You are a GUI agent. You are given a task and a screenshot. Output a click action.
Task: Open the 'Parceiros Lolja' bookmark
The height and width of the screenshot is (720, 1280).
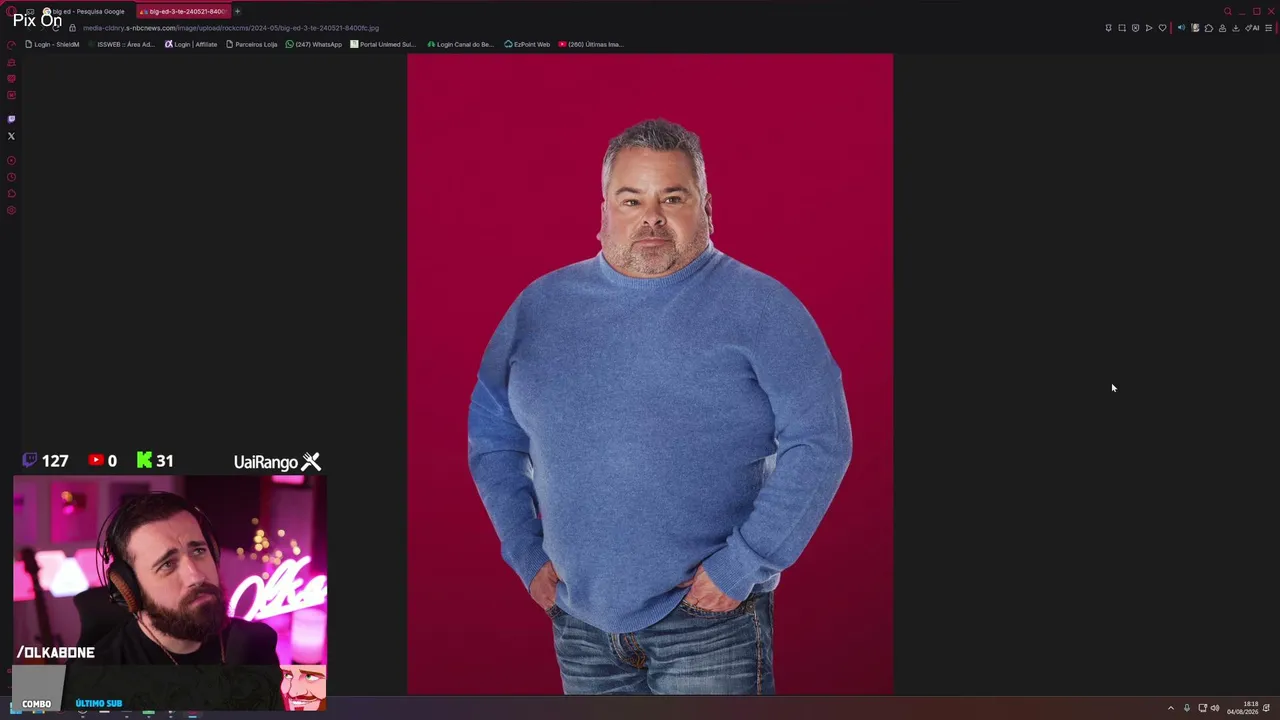[252, 44]
